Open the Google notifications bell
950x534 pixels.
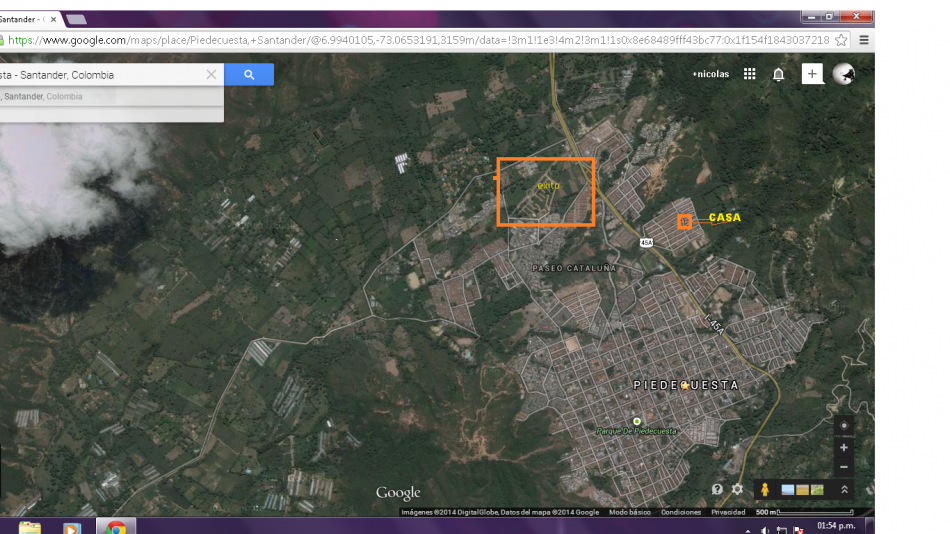point(778,74)
